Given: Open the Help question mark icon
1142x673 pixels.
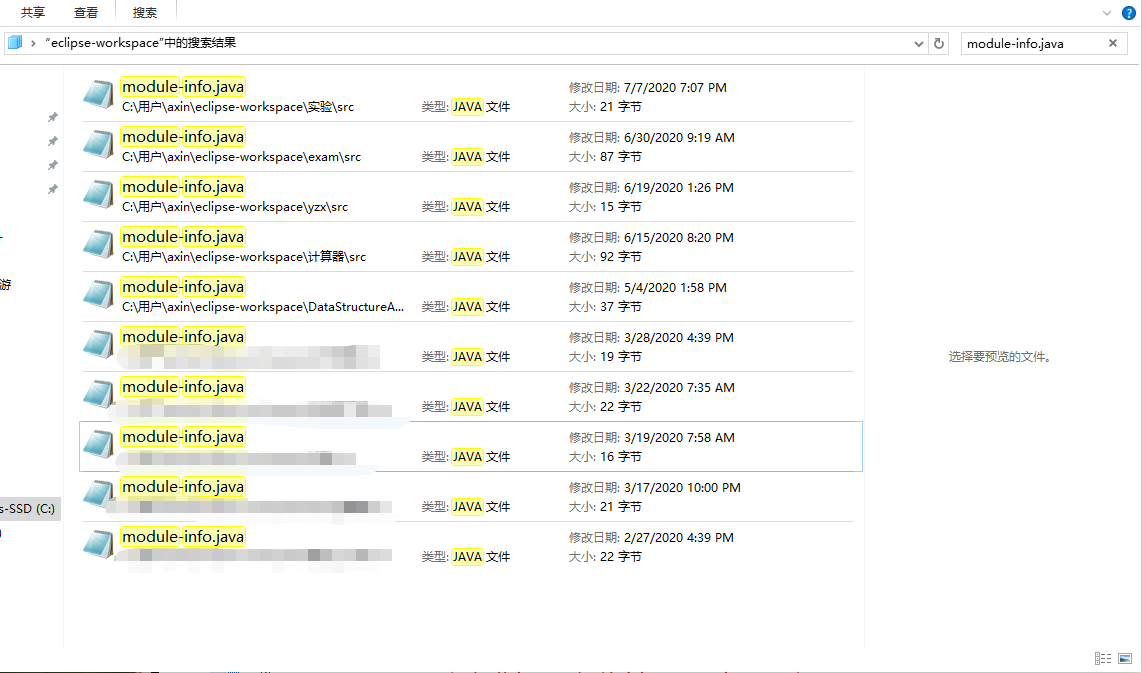Looking at the screenshot, I should point(1129,12).
